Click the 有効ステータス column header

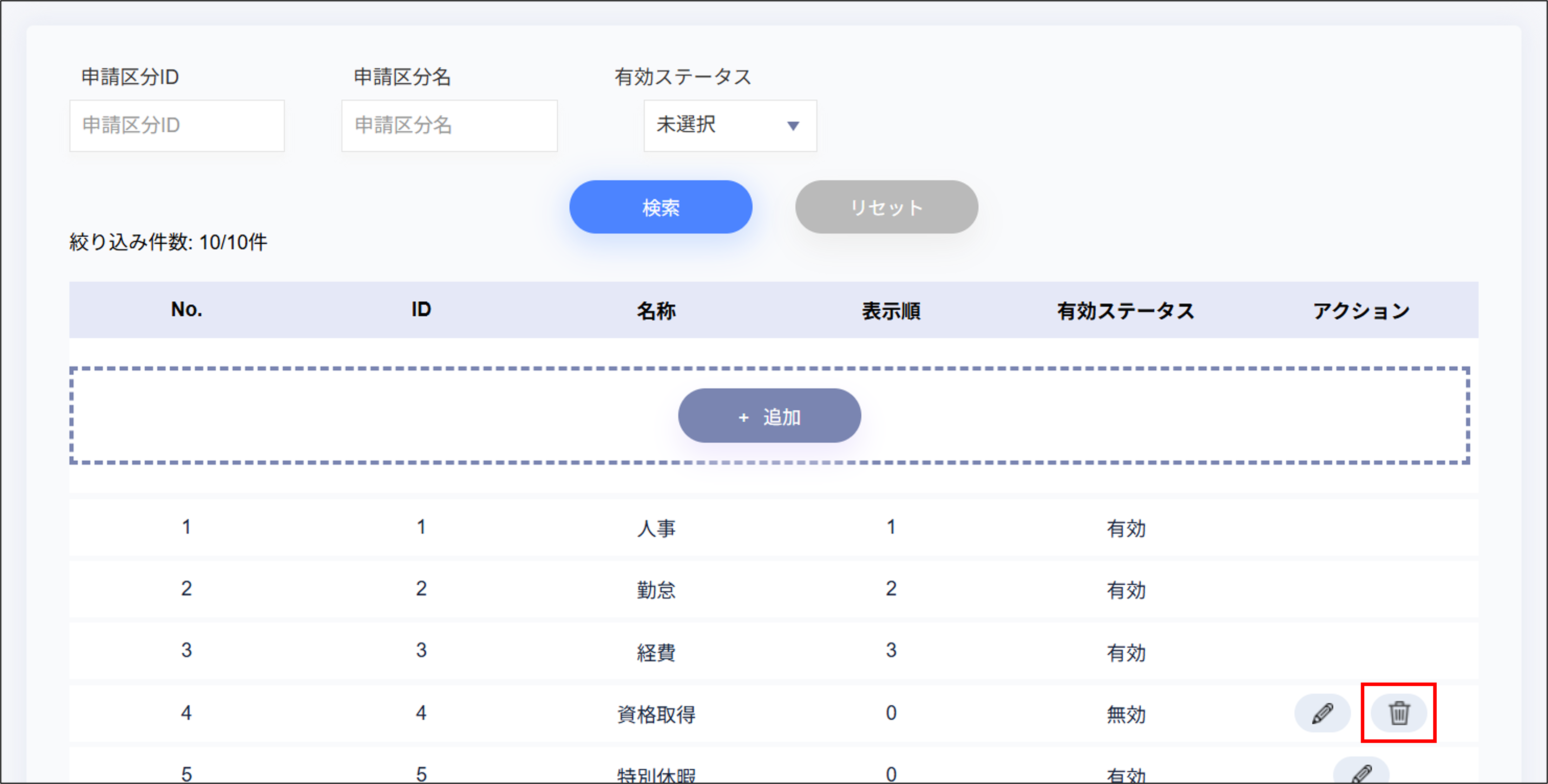pos(1126,311)
